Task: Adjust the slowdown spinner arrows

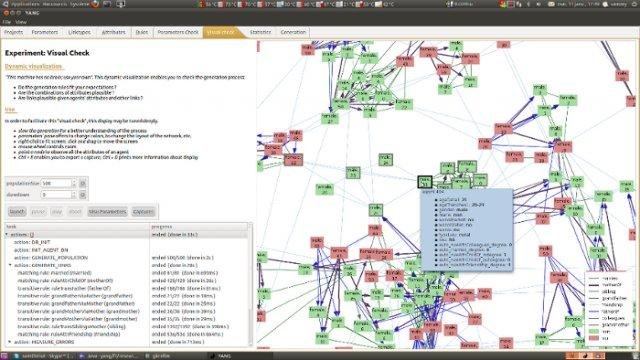Action: pyautogui.click(x=74, y=195)
